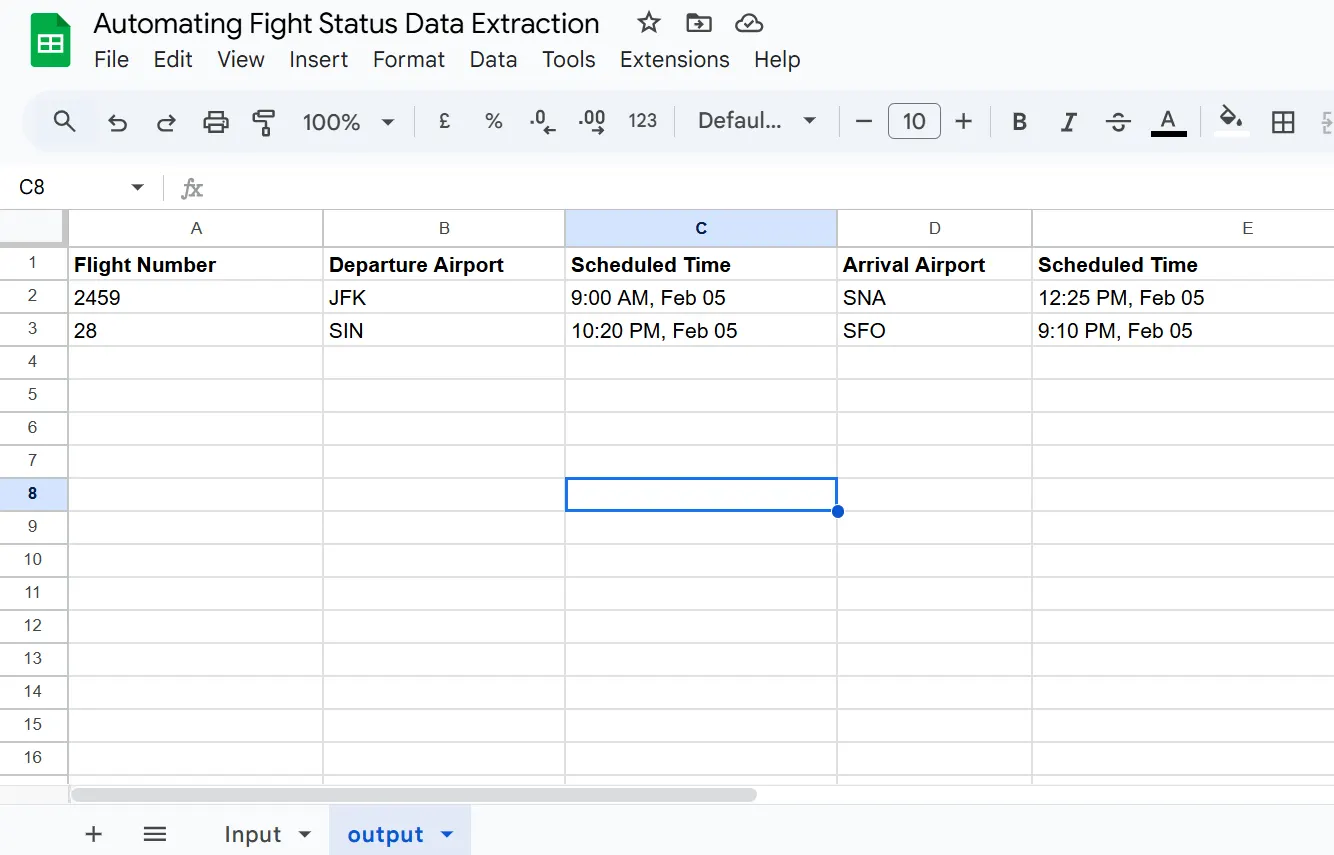This screenshot has width=1334, height=855.
Task: Select the 12:25 PM, Feb 05 cell
Action: [x=1183, y=298]
